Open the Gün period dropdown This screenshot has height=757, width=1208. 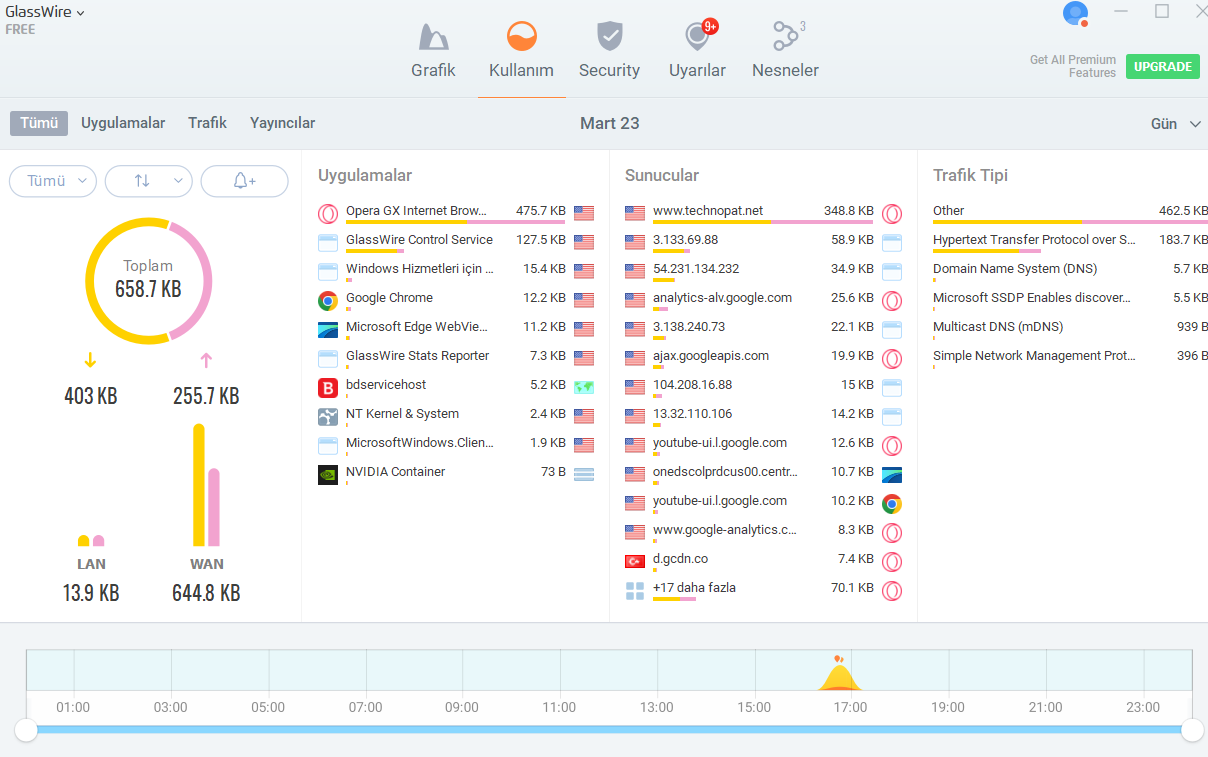pos(1176,124)
